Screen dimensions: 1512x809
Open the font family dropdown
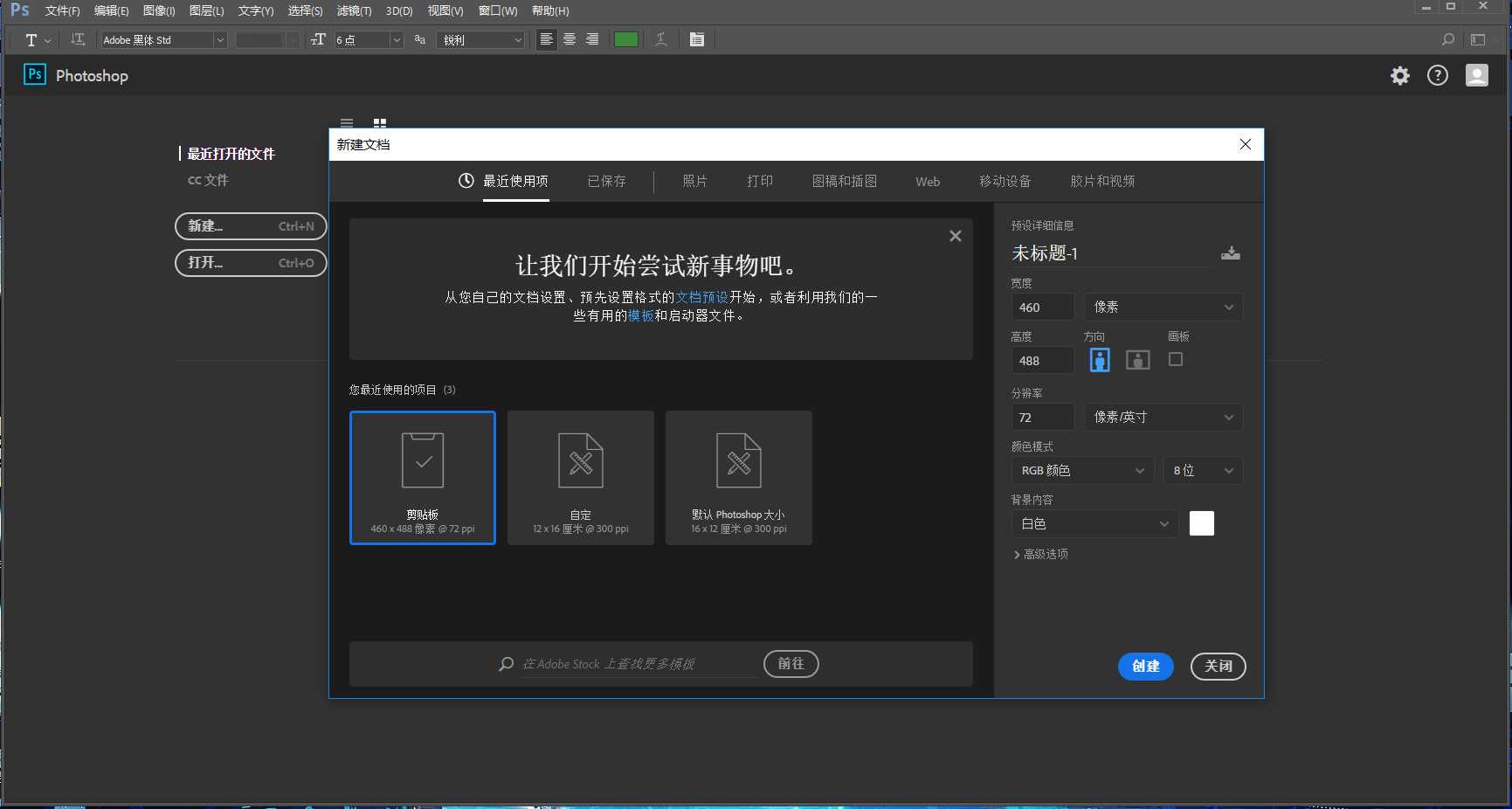tap(220, 40)
